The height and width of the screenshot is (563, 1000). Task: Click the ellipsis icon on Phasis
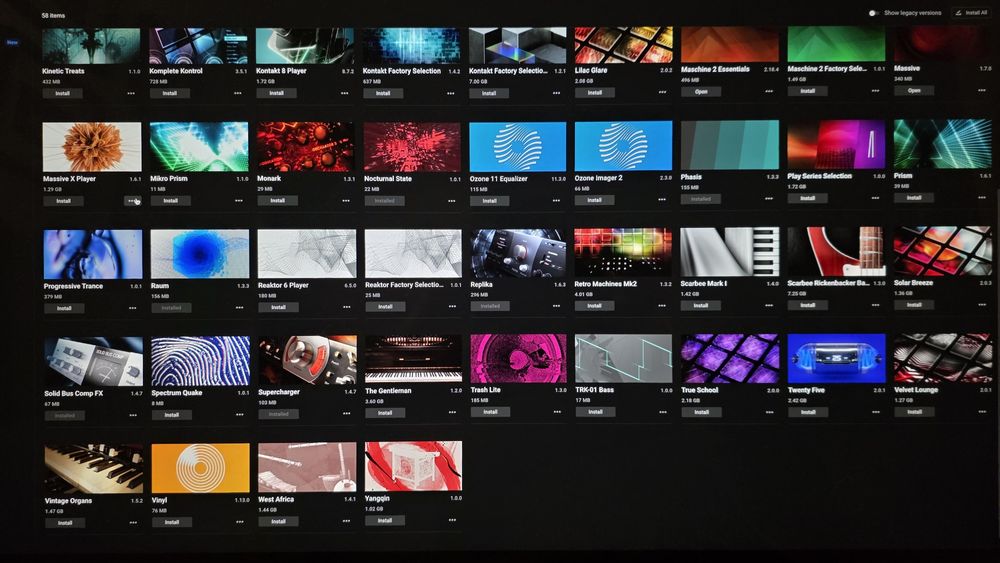tap(769, 198)
